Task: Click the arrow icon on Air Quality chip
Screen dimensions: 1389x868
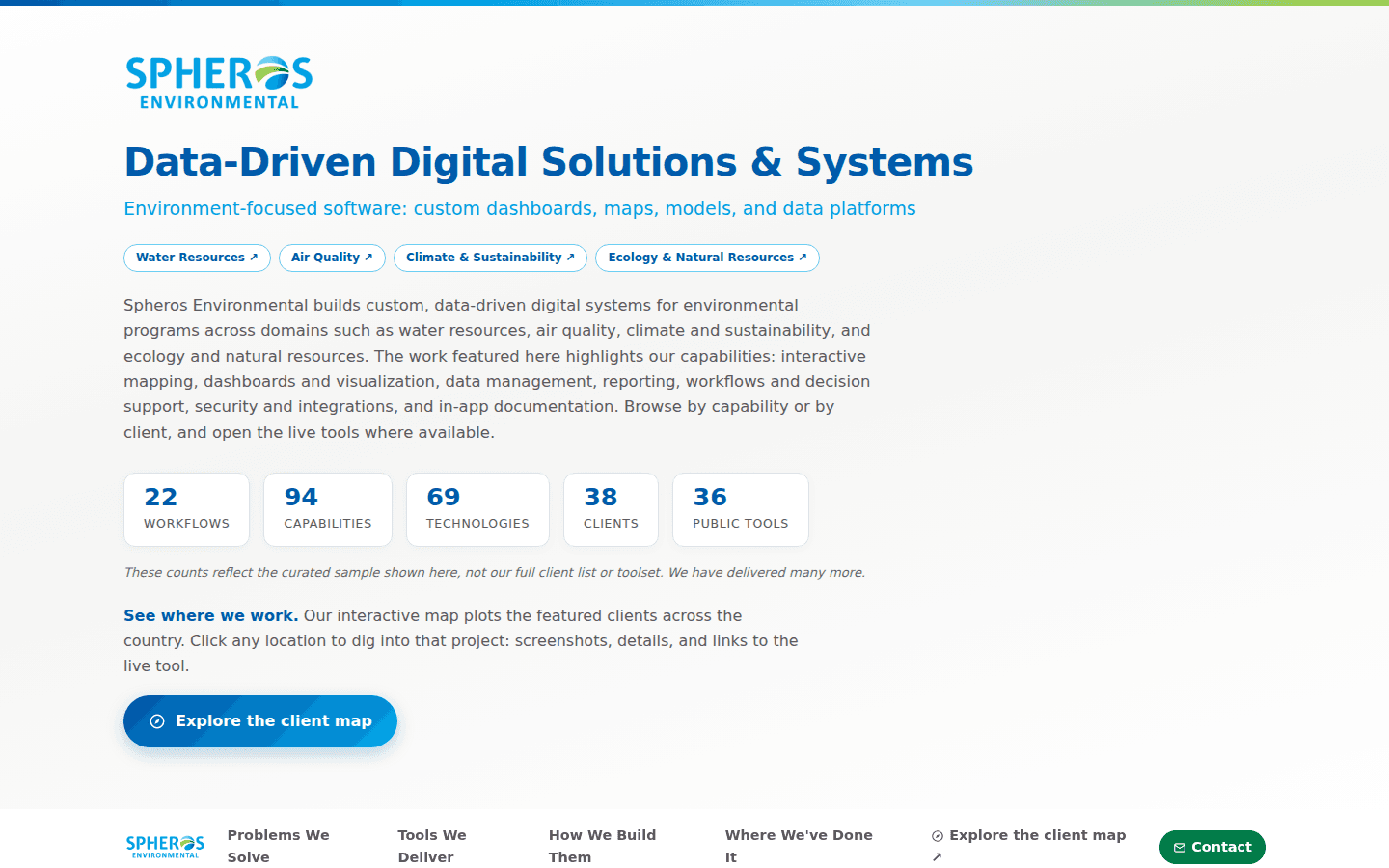Action: pos(368,258)
